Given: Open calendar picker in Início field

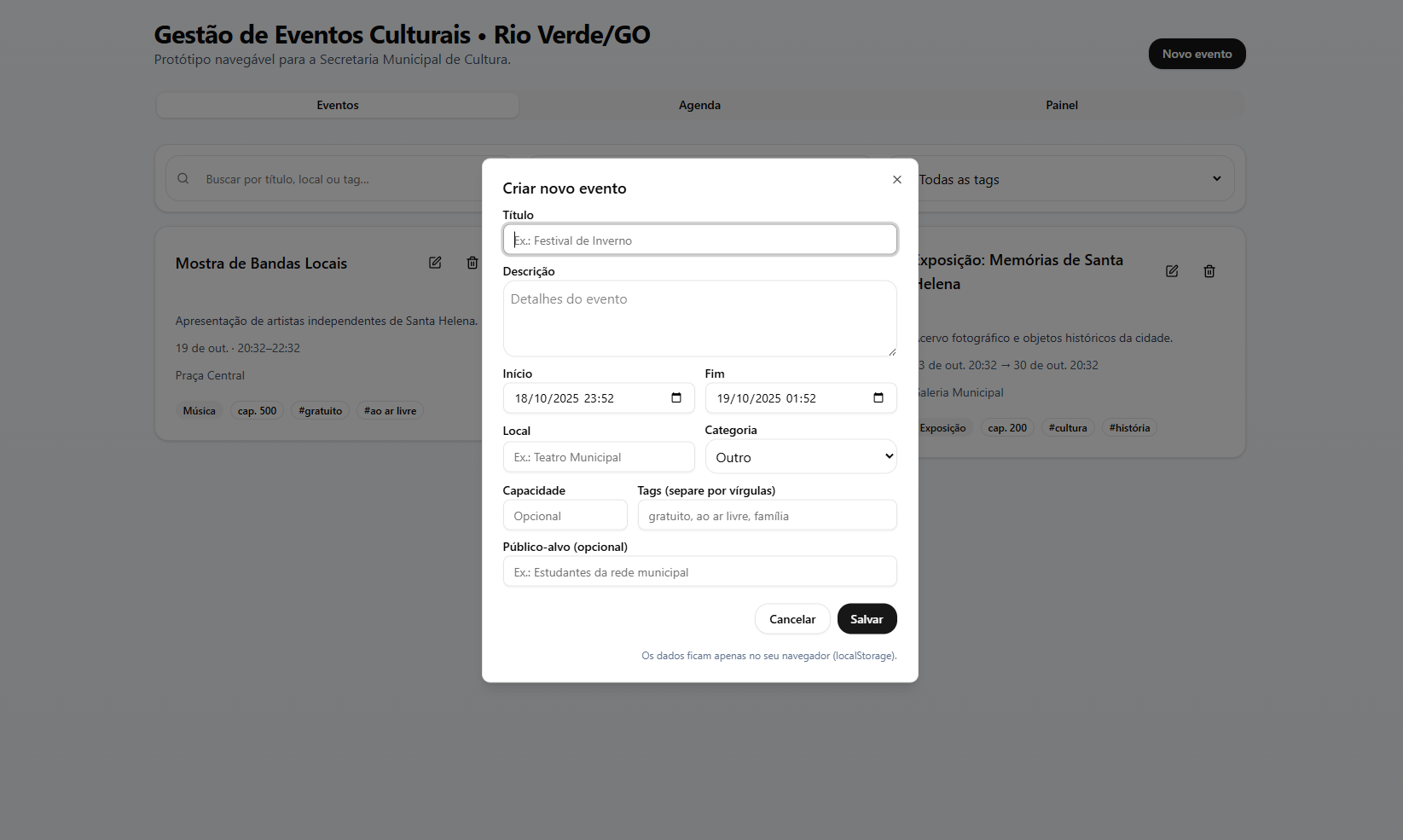Looking at the screenshot, I should [676, 398].
